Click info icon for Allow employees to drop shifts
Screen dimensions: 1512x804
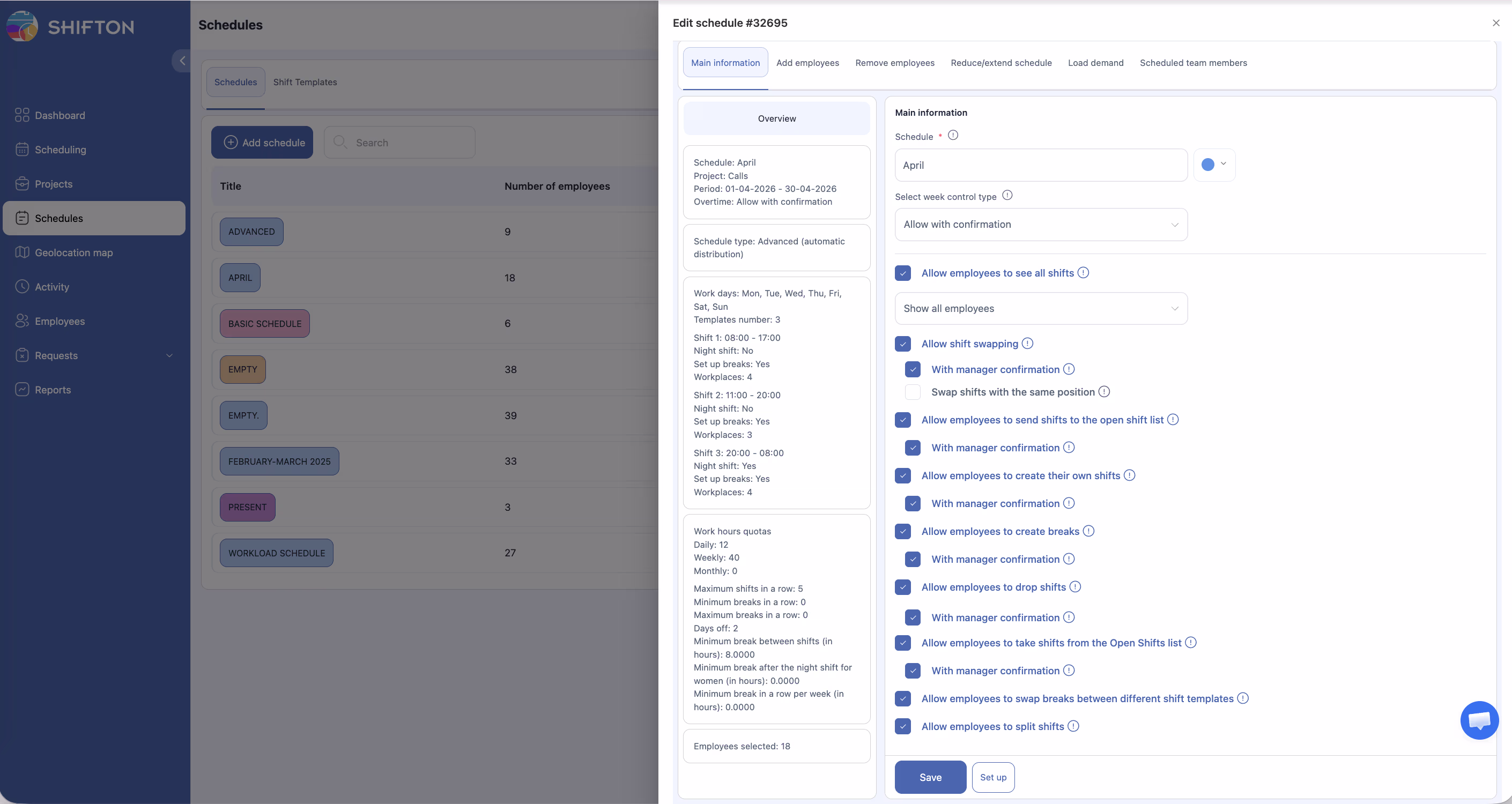click(1074, 587)
